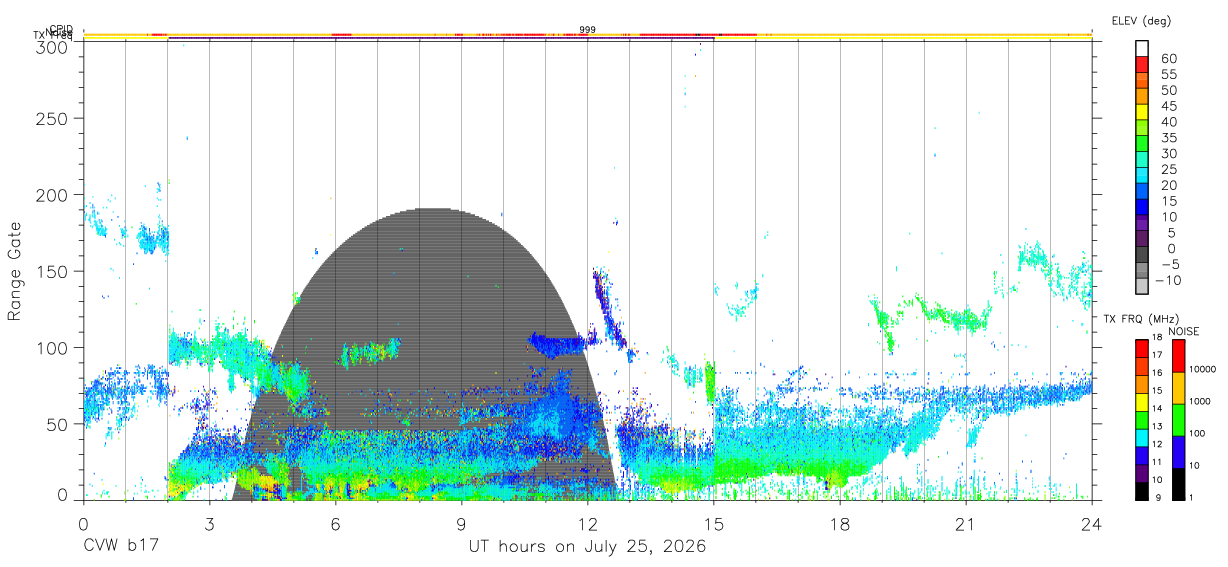Viewport: 1228px width, 567px height.
Task: Click y-axis tick label '250'
Action: tap(52, 119)
